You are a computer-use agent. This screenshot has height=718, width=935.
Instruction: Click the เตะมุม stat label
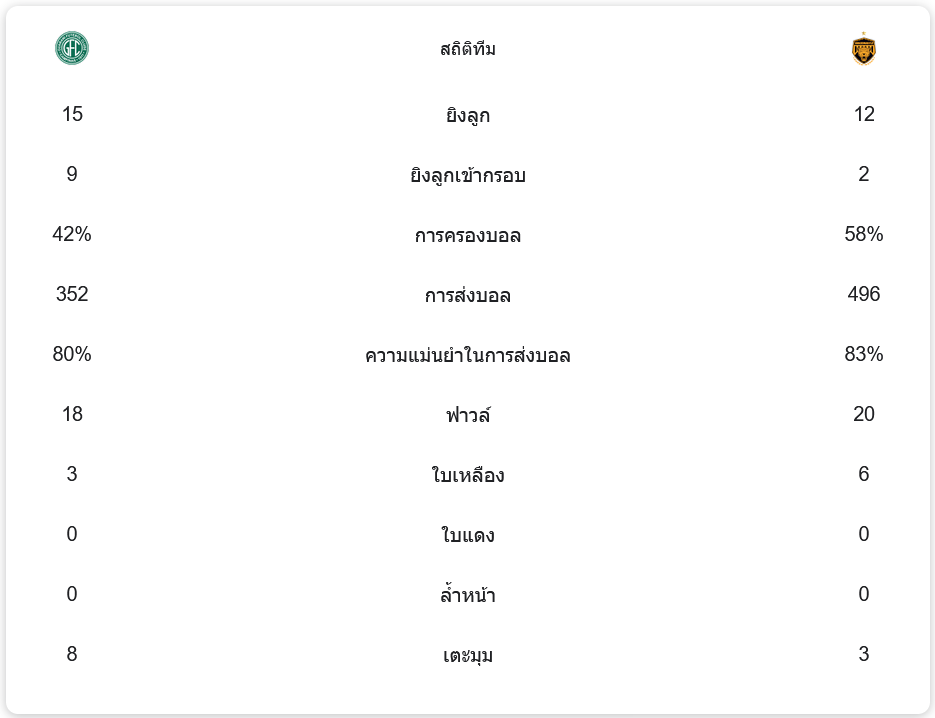[468, 655]
